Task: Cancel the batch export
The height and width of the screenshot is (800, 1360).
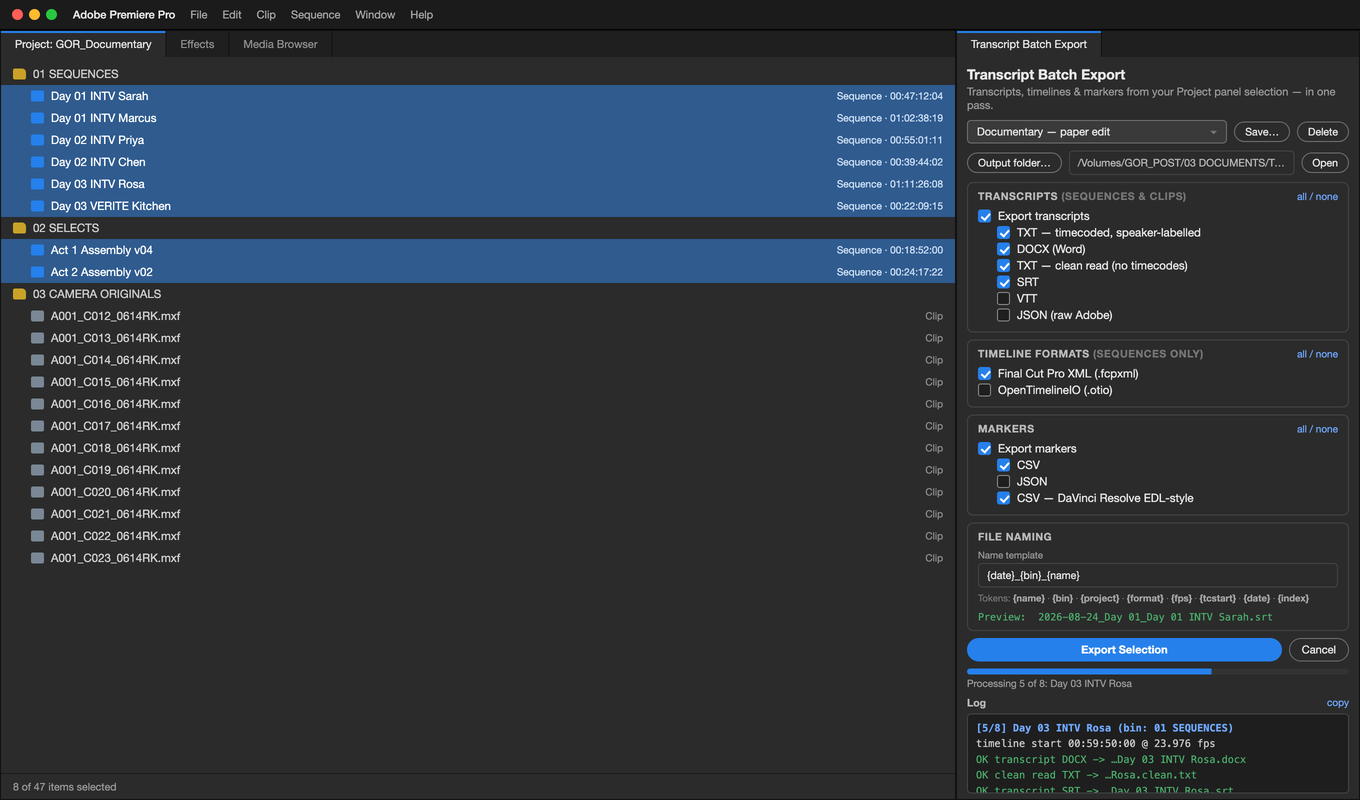Action: 1319,650
